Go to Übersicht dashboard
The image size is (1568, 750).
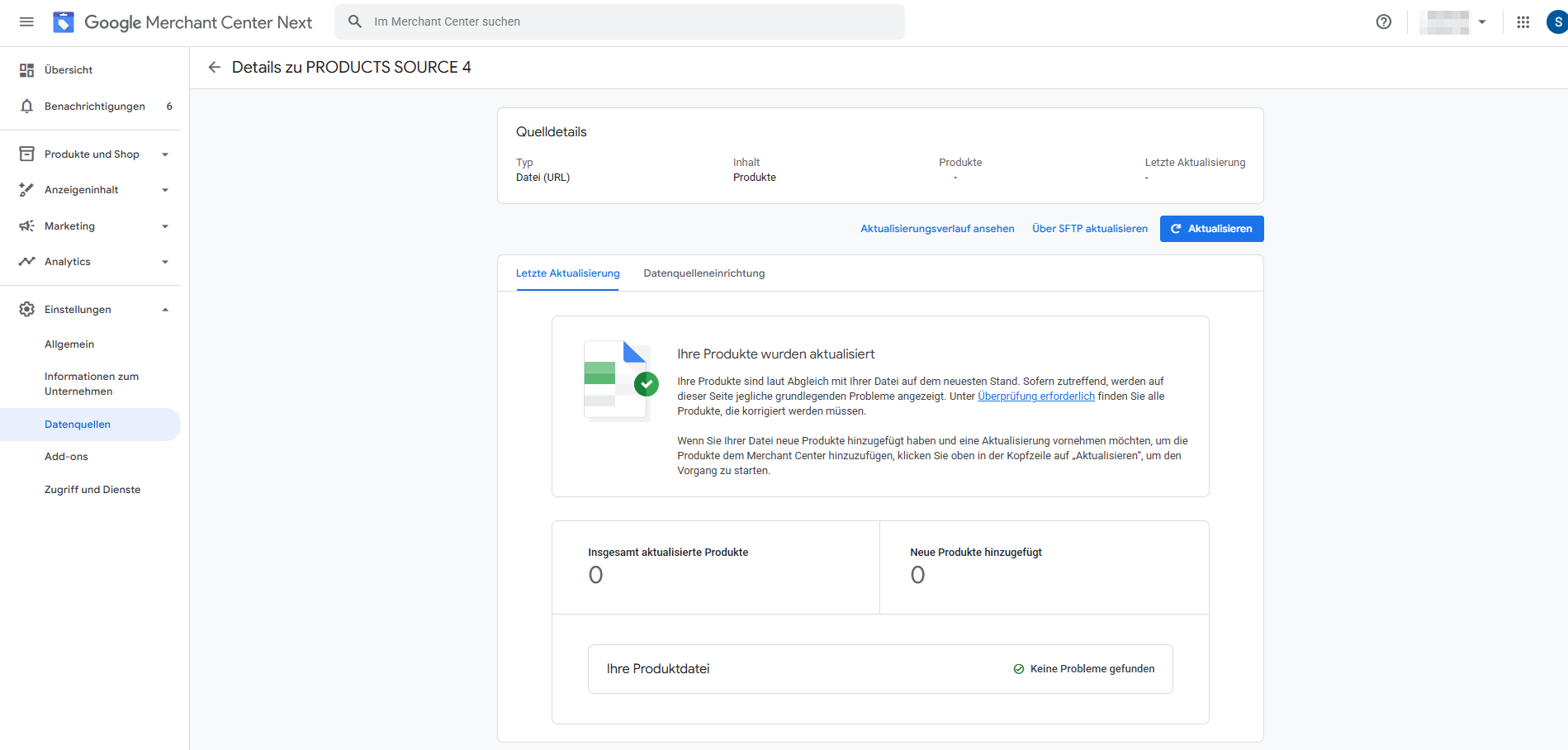click(x=91, y=70)
